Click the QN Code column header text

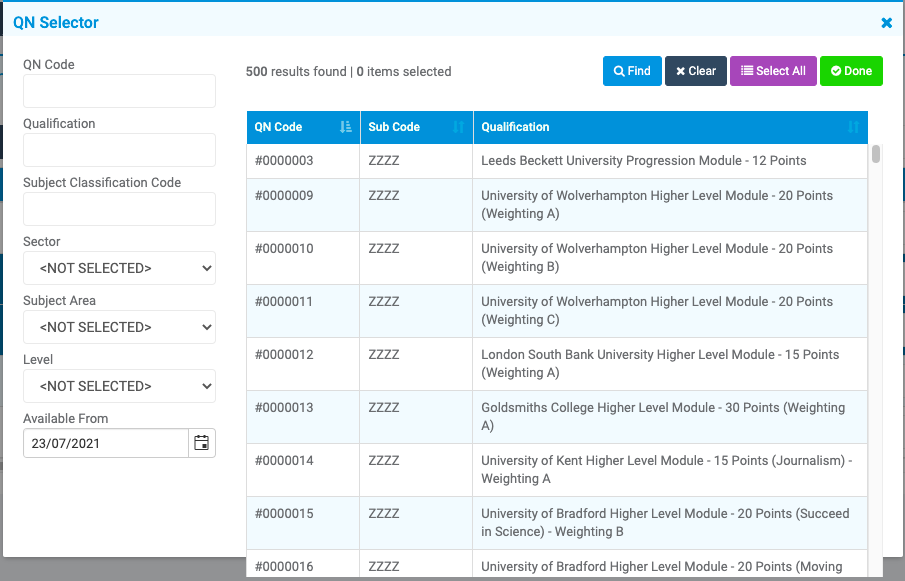click(x=278, y=127)
